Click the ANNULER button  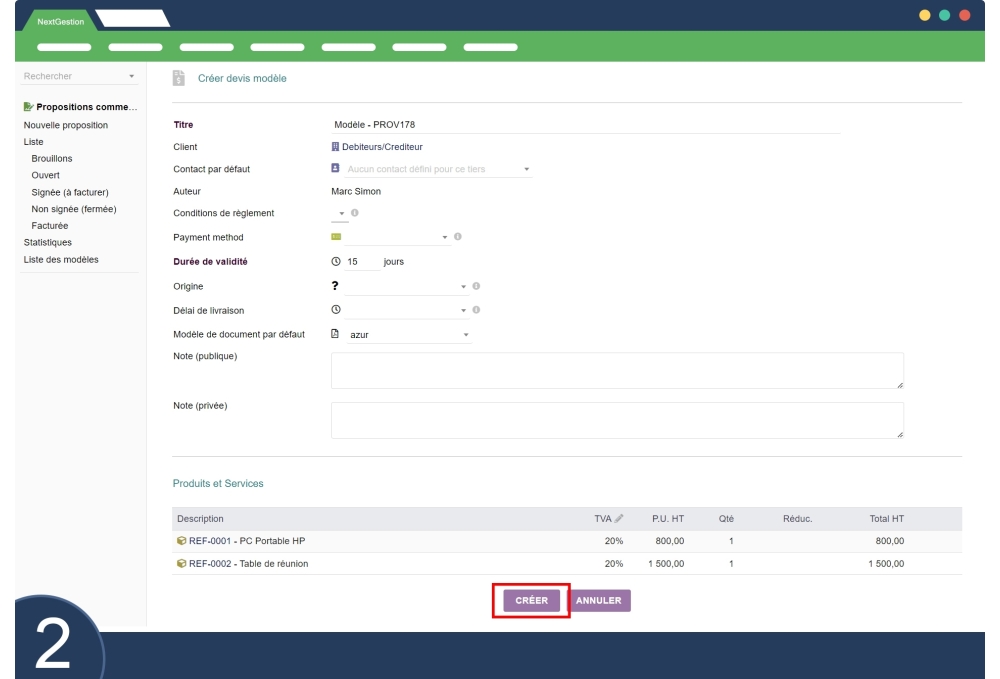[599, 601]
